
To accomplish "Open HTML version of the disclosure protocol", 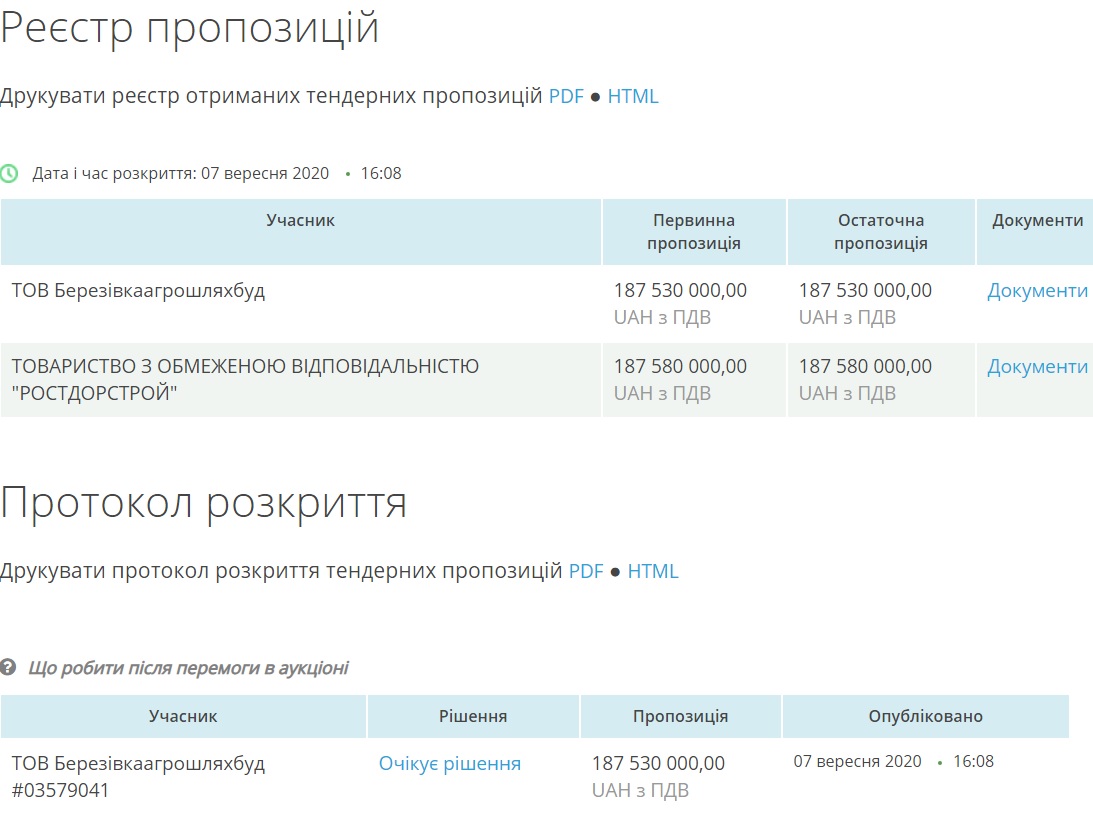I will (x=652, y=571).
